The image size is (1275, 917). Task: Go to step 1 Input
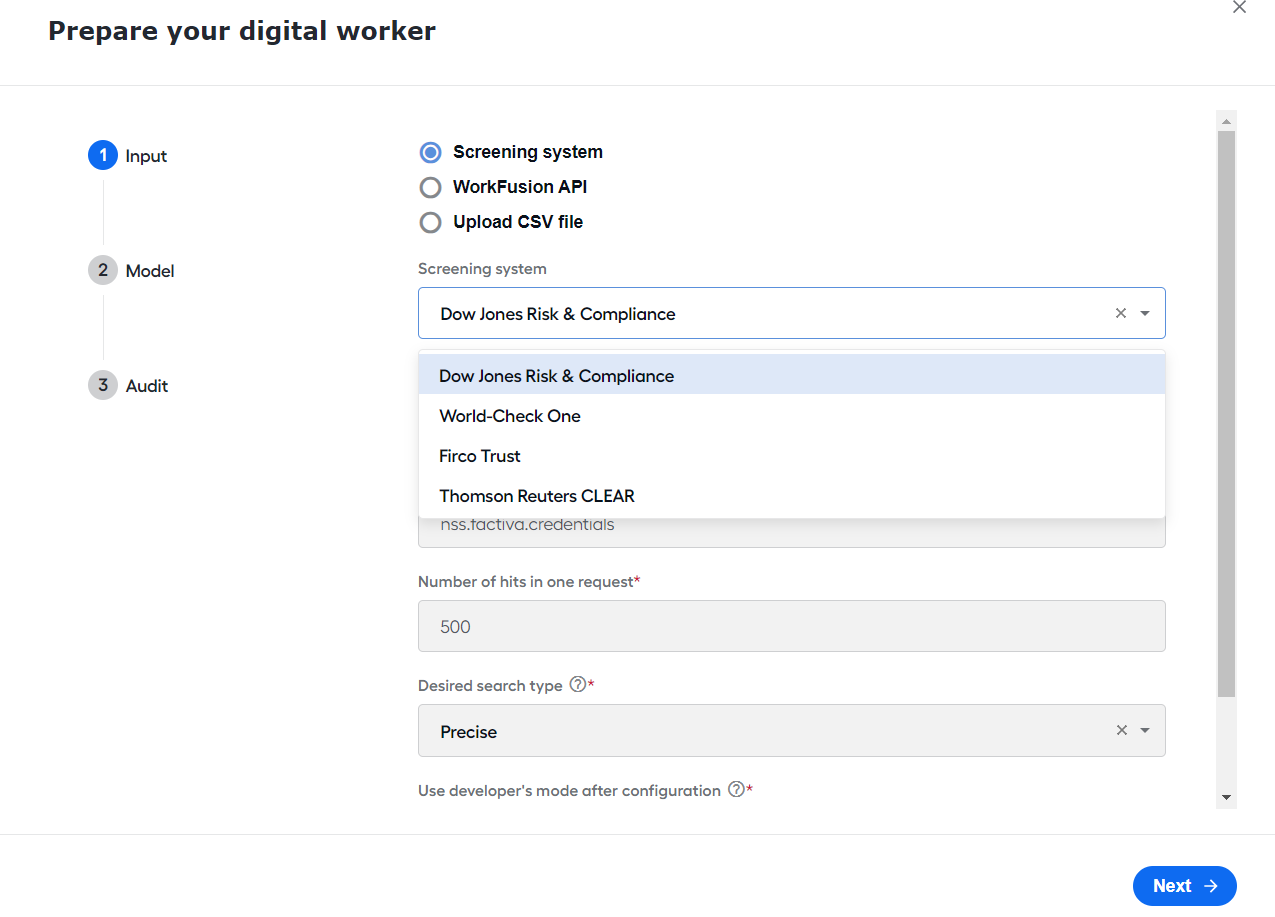pyautogui.click(x=128, y=156)
